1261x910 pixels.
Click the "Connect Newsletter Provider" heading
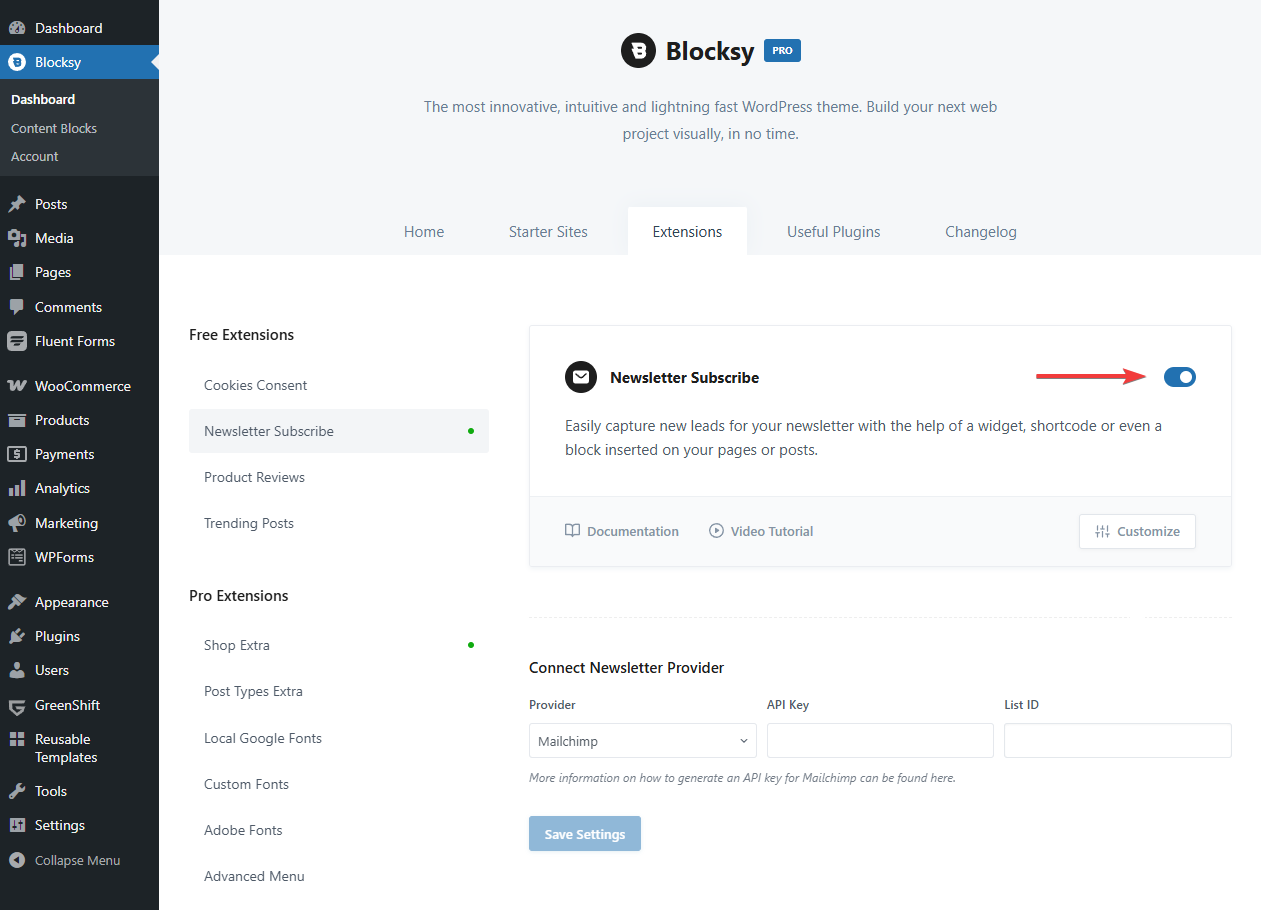click(x=627, y=667)
